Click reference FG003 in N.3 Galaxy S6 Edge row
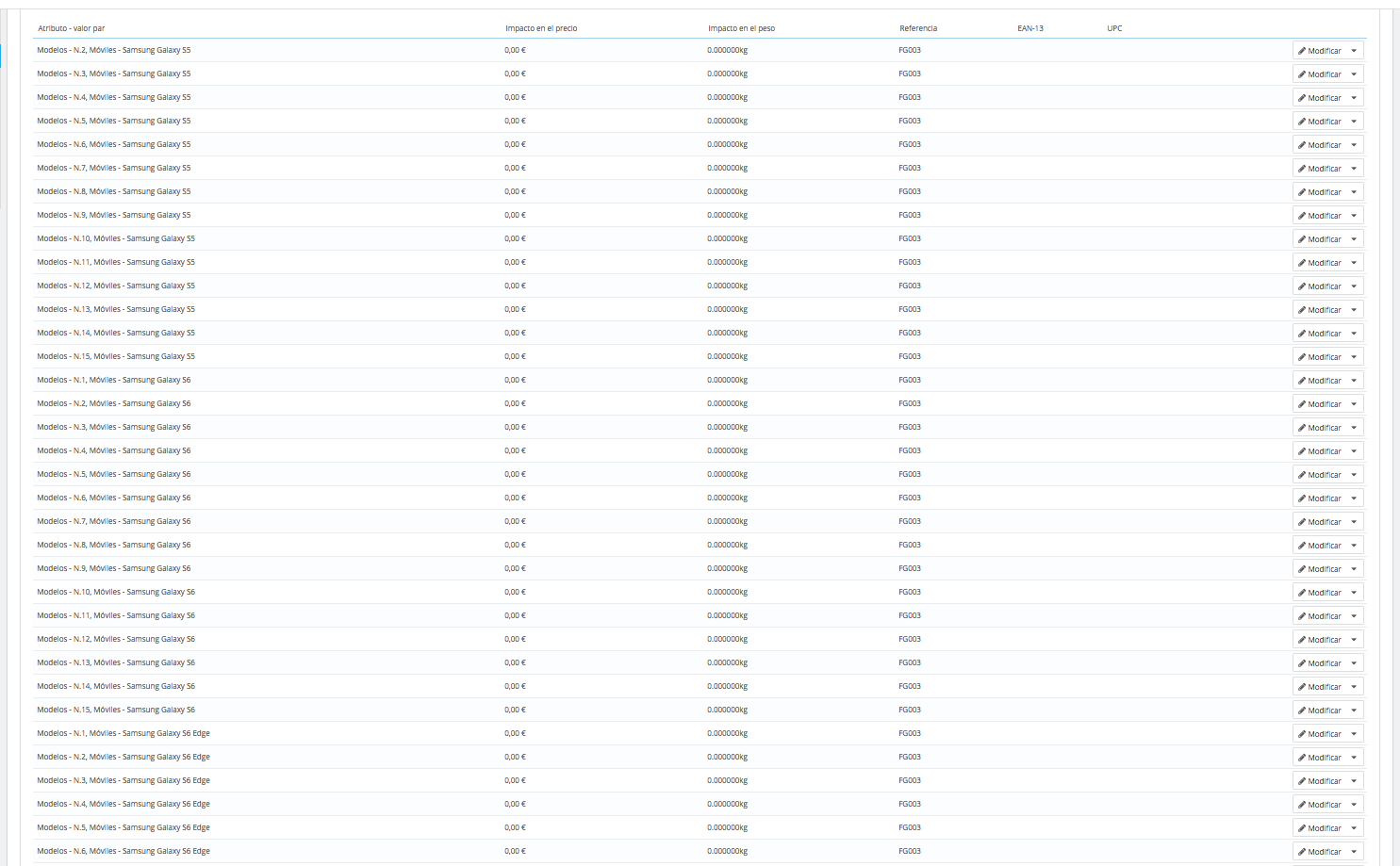The width and height of the screenshot is (1400, 866). tap(910, 780)
